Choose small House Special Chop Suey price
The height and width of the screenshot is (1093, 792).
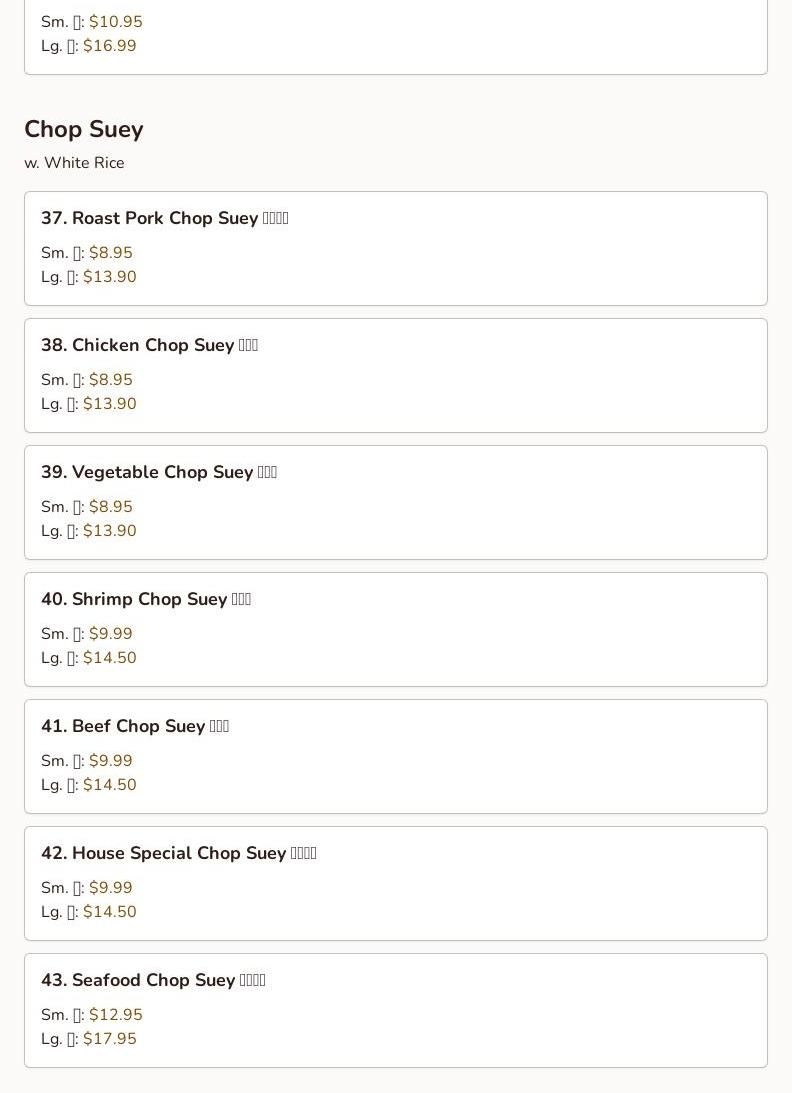110,887
